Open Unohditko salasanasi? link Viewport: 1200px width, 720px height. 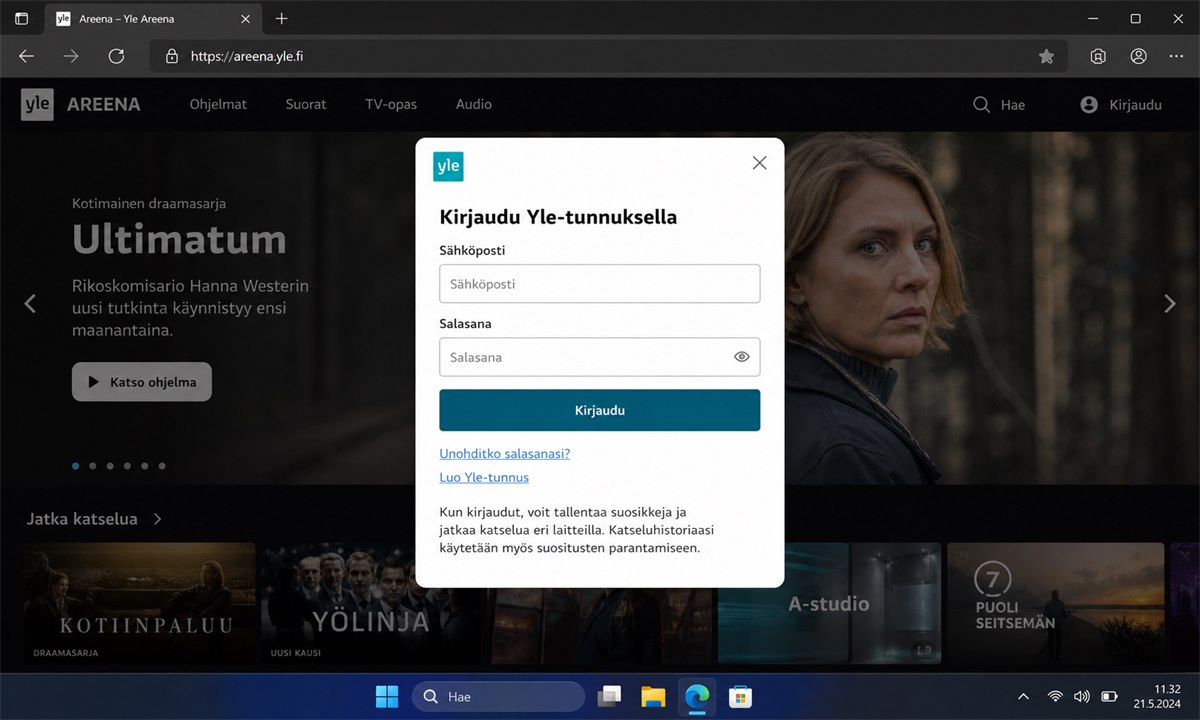click(505, 453)
